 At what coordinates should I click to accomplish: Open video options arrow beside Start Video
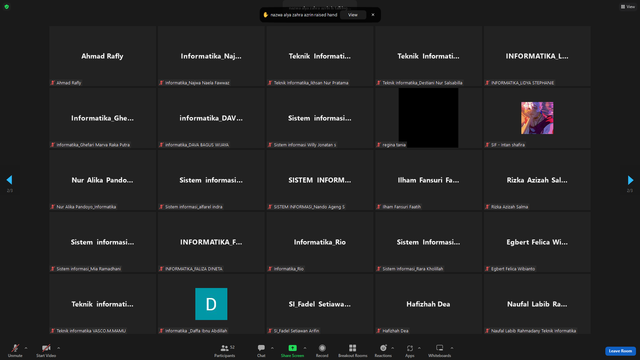coord(59,348)
